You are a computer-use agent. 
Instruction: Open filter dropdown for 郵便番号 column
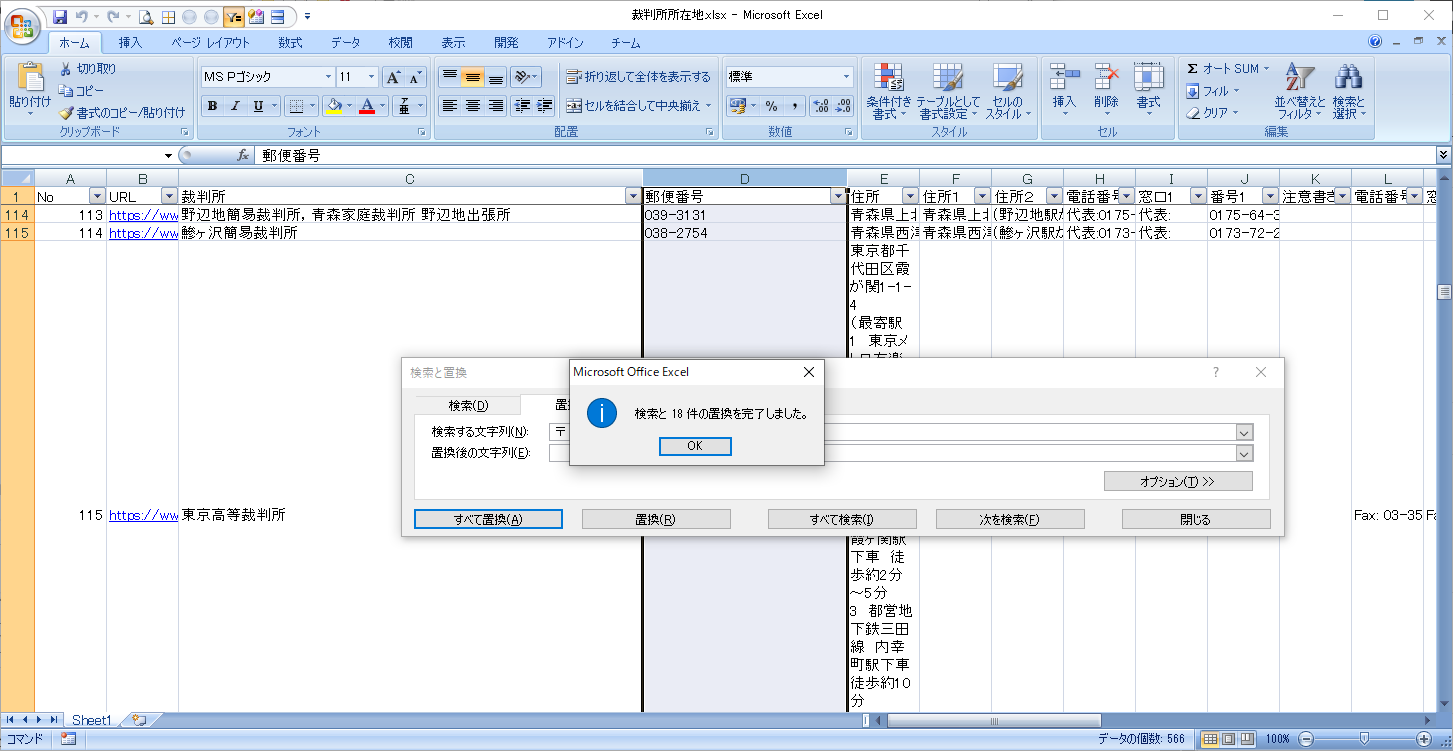[837, 197]
